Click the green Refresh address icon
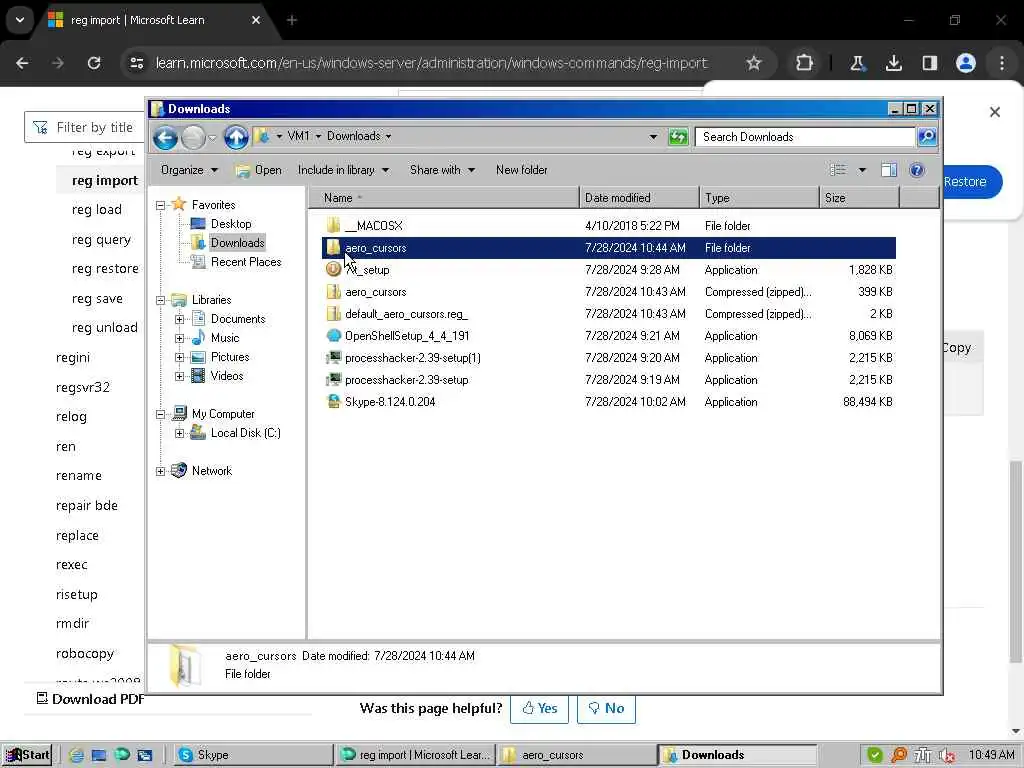 (x=678, y=136)
